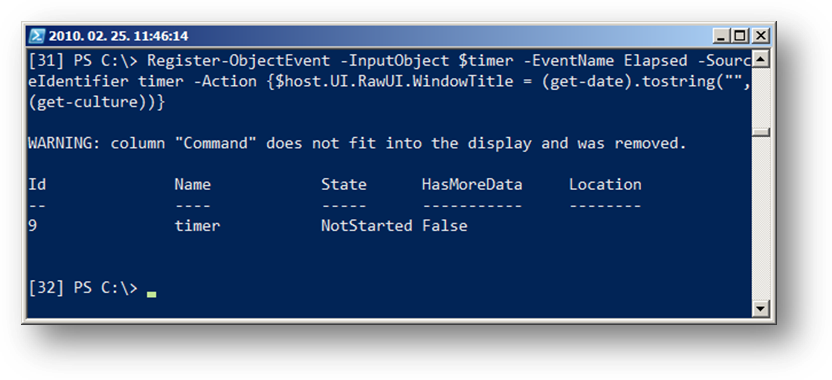Click the scrollbar up arrow
832x380 pixels.
[760, 59]
